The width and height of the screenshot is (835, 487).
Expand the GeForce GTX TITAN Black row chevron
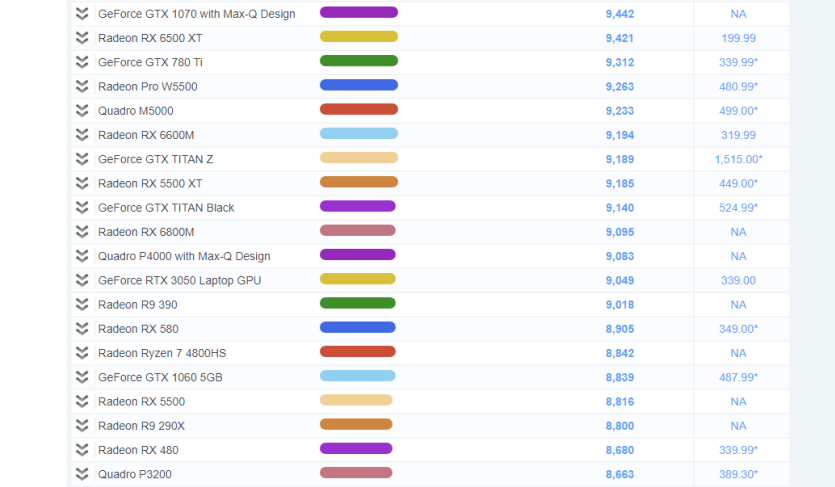click(x=81, y=208)
